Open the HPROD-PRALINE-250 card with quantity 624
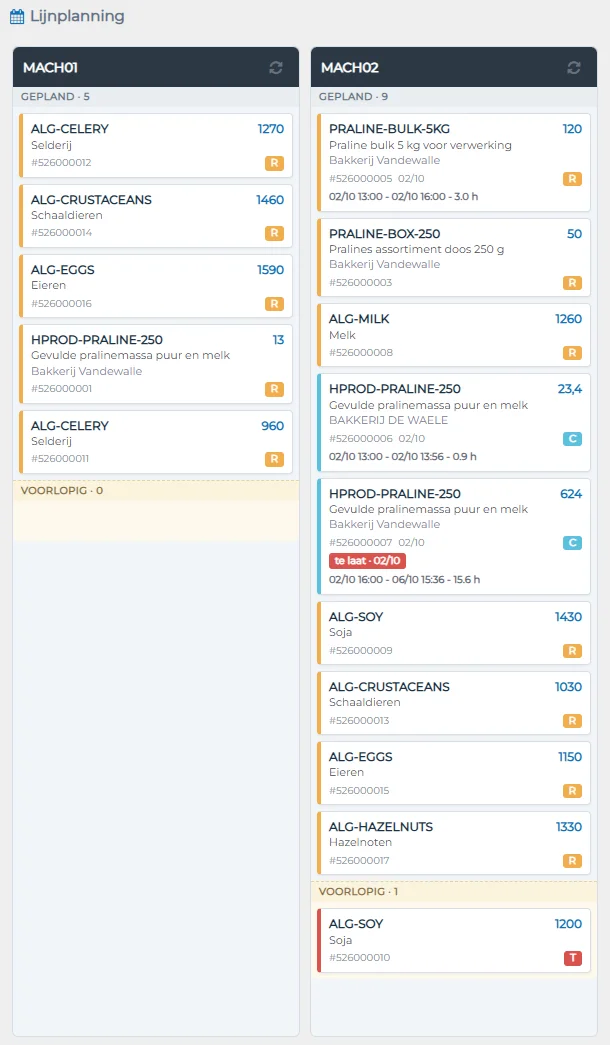This screenshot has width=610, height=1045. 454,536
